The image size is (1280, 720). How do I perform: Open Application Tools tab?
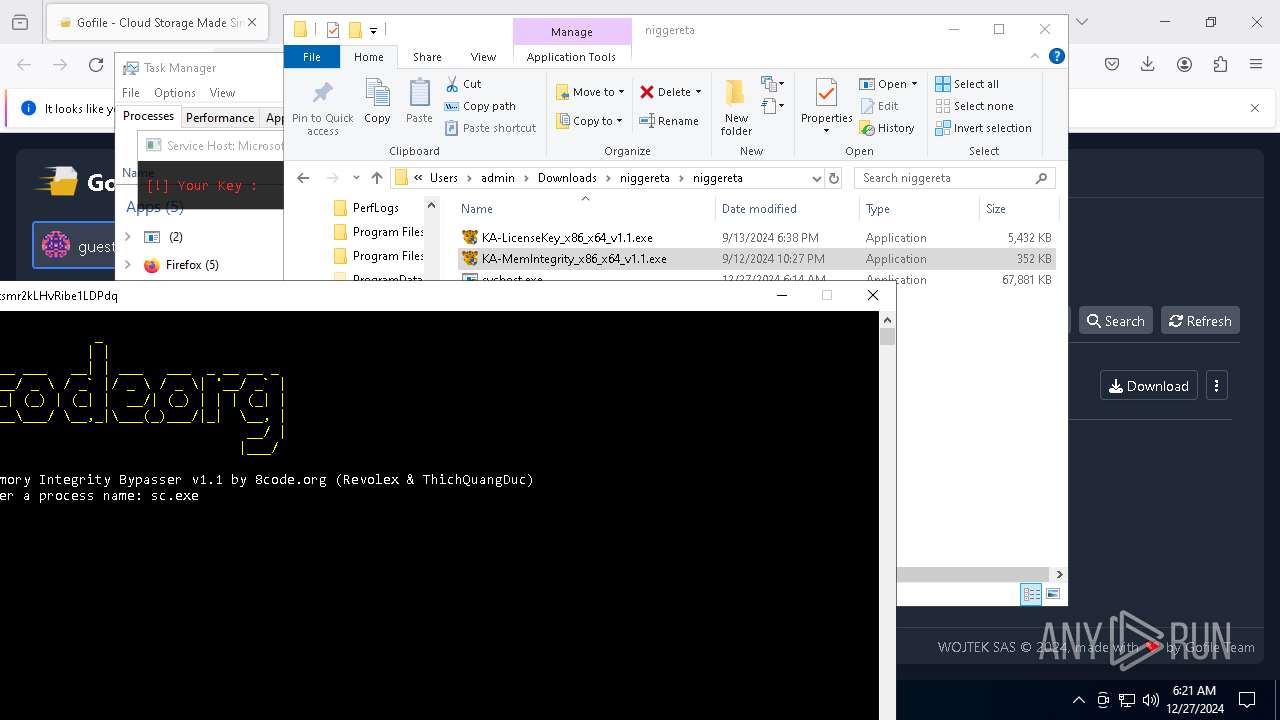click(x=571, y=57)
